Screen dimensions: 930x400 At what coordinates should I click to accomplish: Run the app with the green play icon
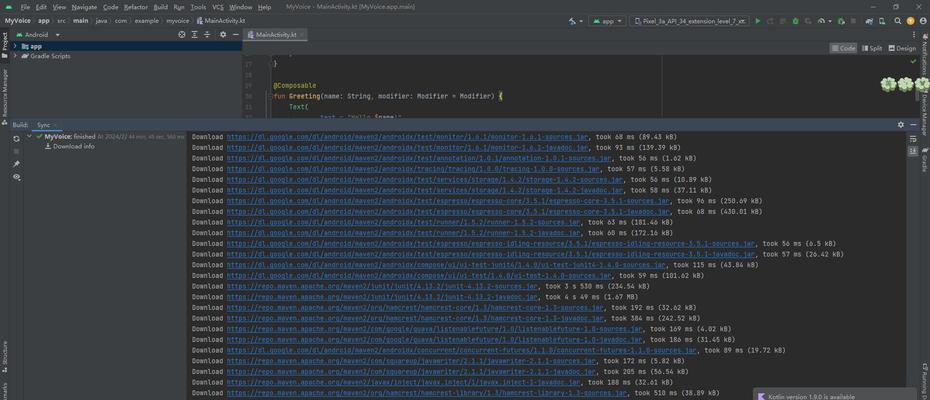point(757,21)
